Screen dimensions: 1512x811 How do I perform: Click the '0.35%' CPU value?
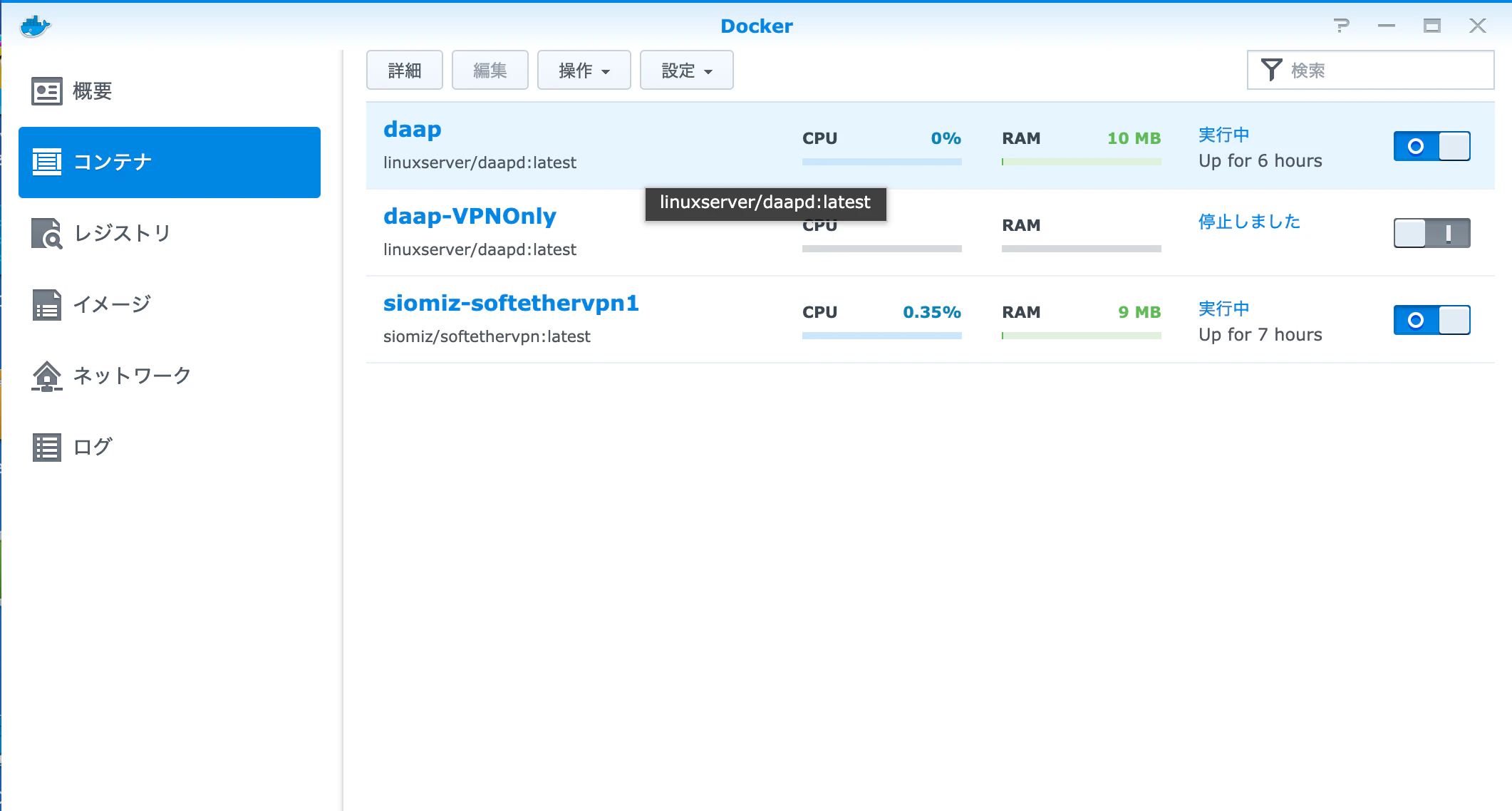tap(932, 312)
